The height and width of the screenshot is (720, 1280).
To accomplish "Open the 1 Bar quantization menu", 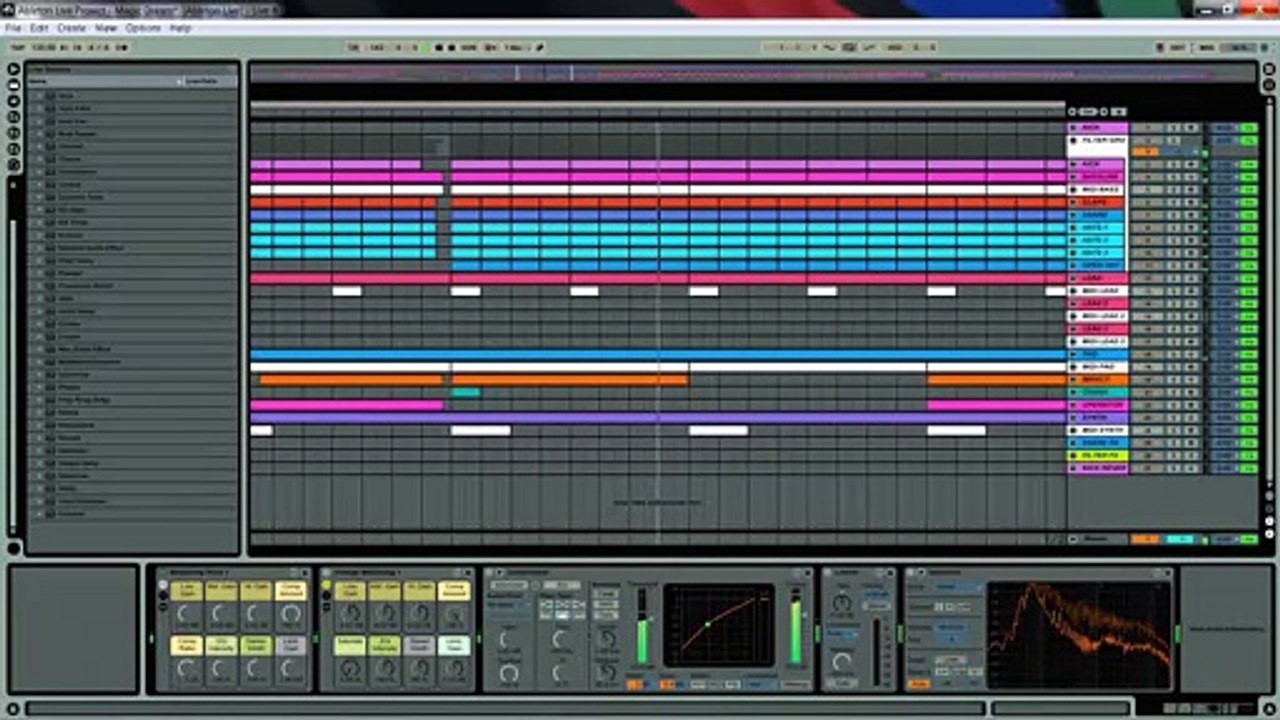I will coord(517,47).
